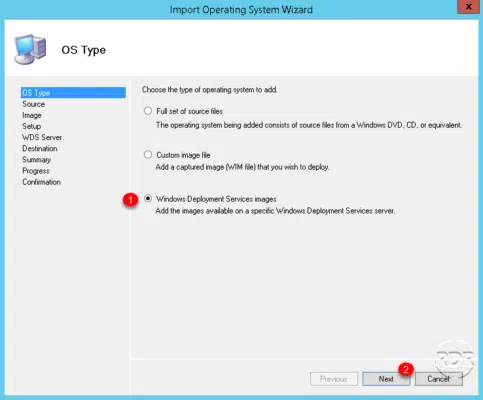The width and height of the screenshot is (483, 400).
Task: View the Summary step
Action: (x=36, y=160)
